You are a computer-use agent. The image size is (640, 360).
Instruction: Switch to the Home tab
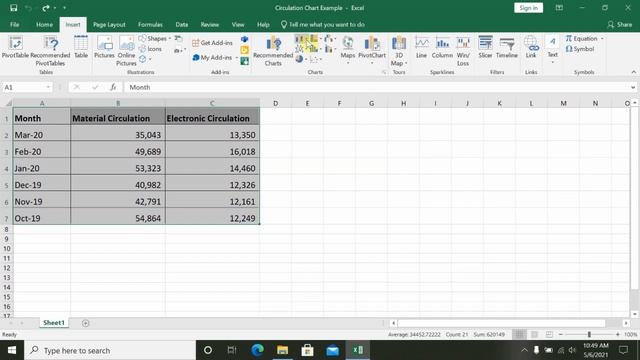point(44,24)
